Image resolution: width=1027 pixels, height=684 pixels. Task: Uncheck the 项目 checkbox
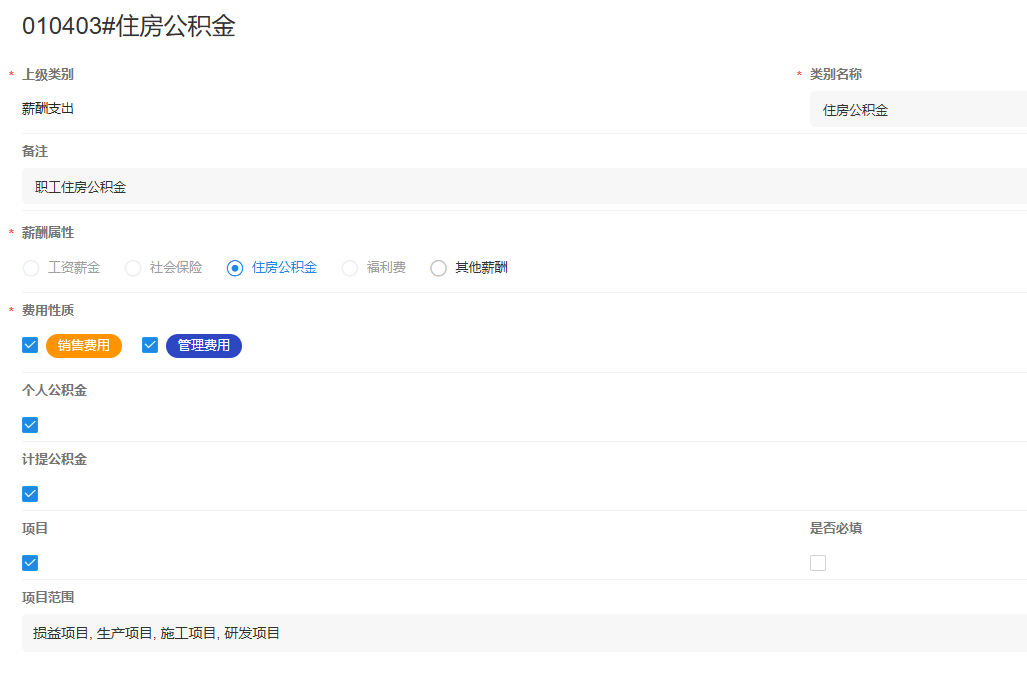[x=30, y=562]
